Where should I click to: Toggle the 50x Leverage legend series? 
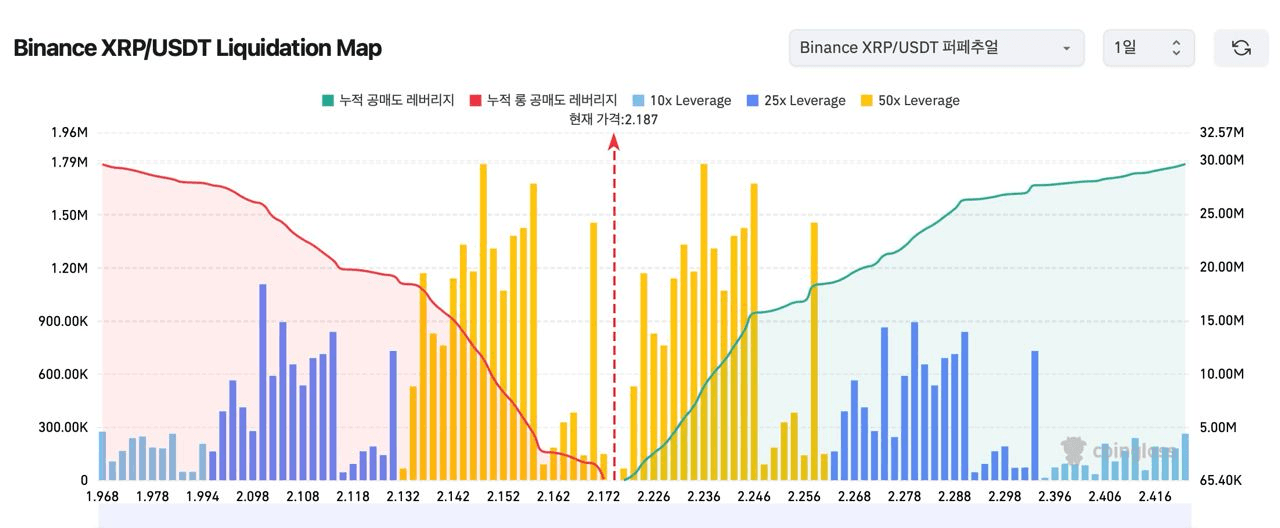click(x=909, y=100)
